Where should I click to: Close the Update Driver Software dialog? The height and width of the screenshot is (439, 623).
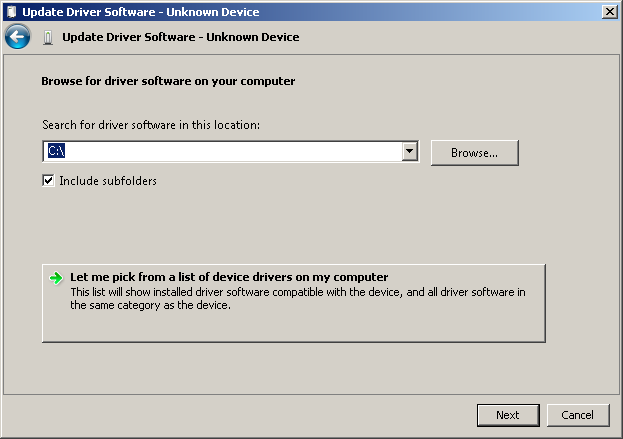[x=610, y=12]
